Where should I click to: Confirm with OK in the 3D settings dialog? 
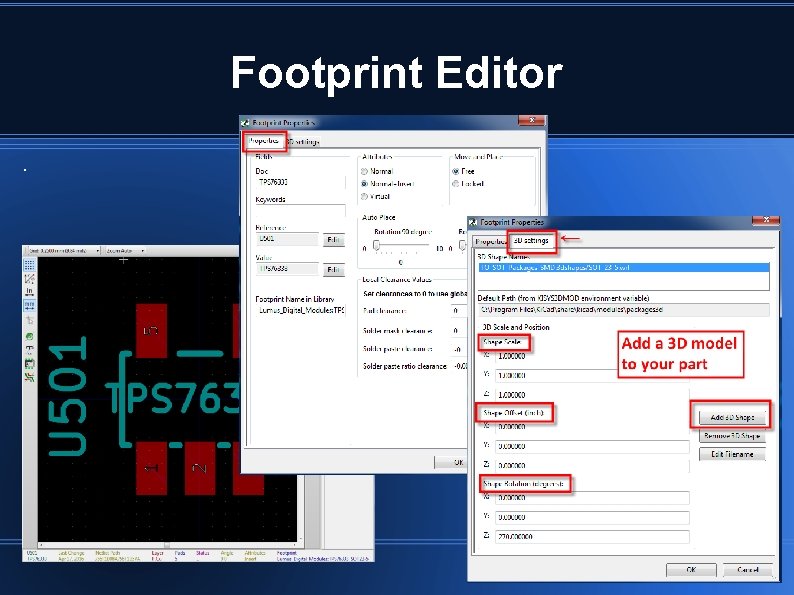(x=691, y=570)
